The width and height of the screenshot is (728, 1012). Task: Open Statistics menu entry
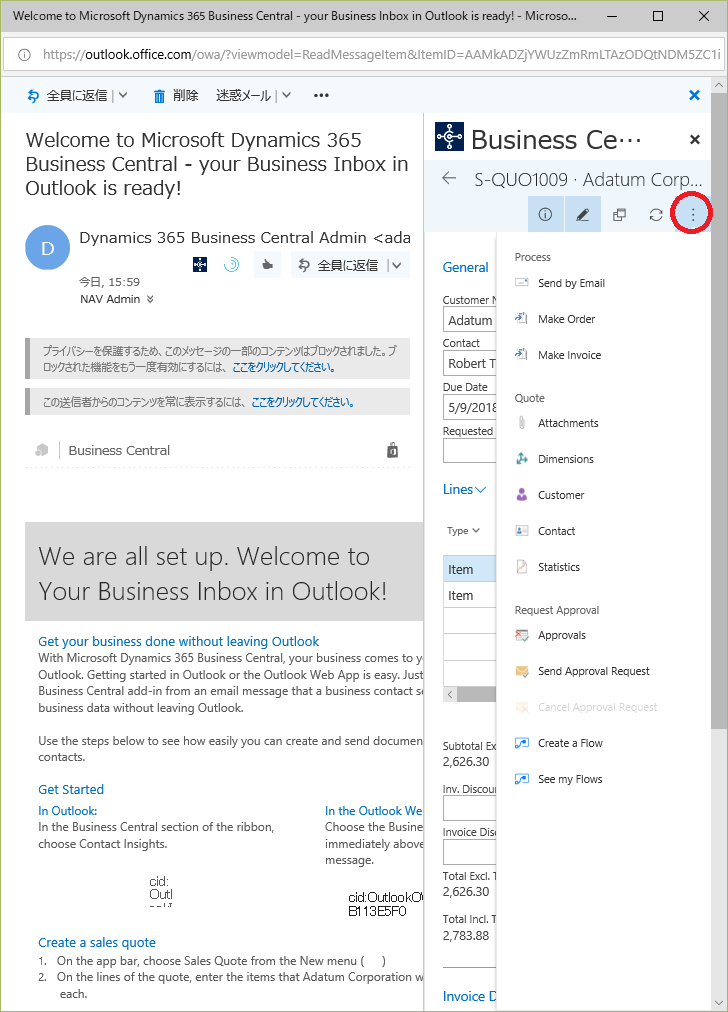[x=559, y=567]
